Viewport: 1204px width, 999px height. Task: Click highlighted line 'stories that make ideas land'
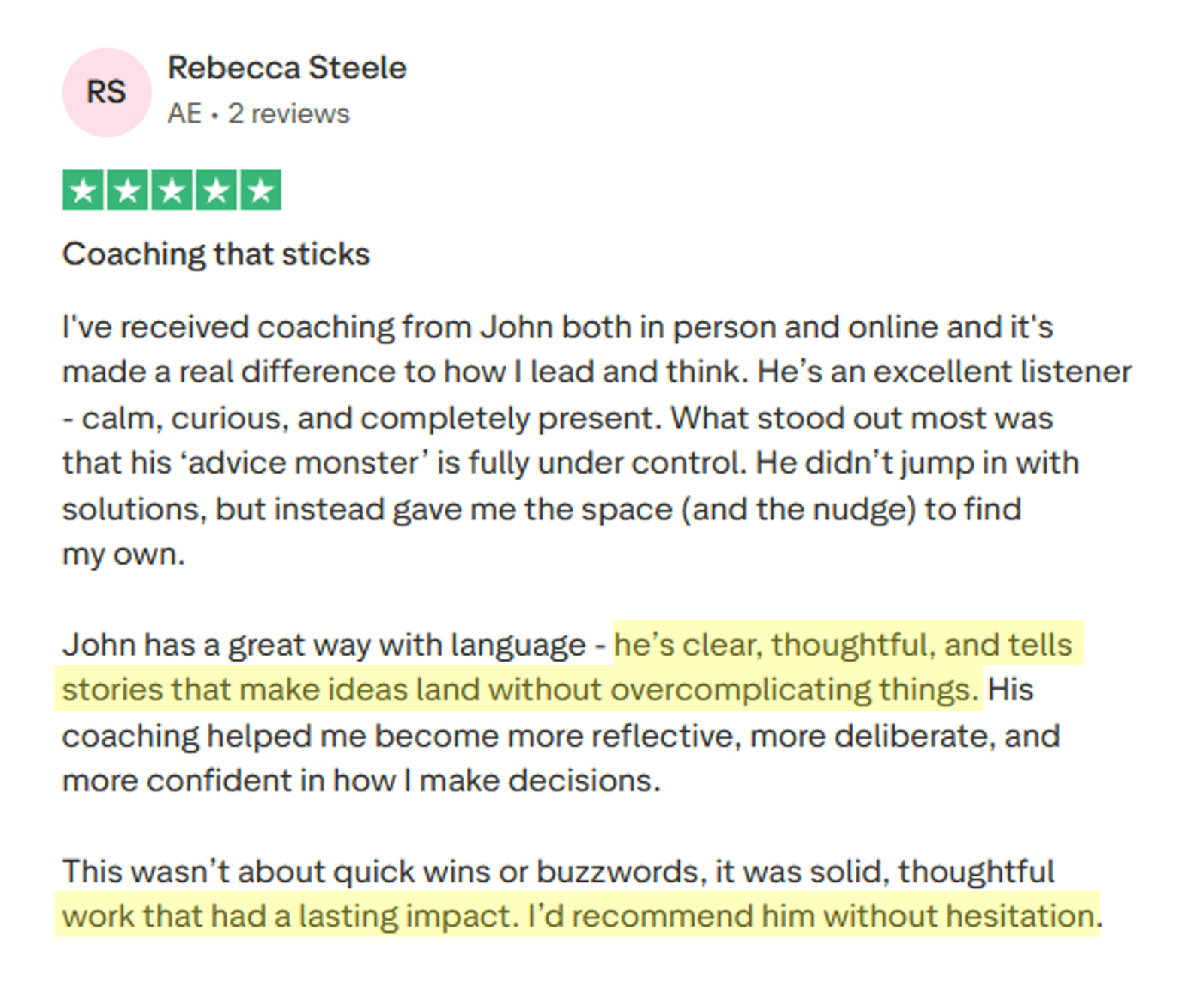click(x=519, y=690)
